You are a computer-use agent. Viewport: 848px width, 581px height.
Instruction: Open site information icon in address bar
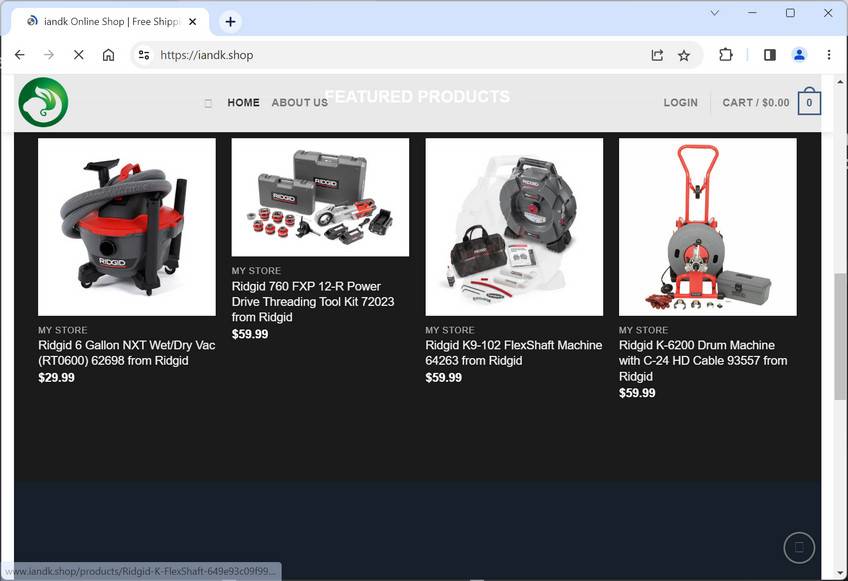click(144, 55)
